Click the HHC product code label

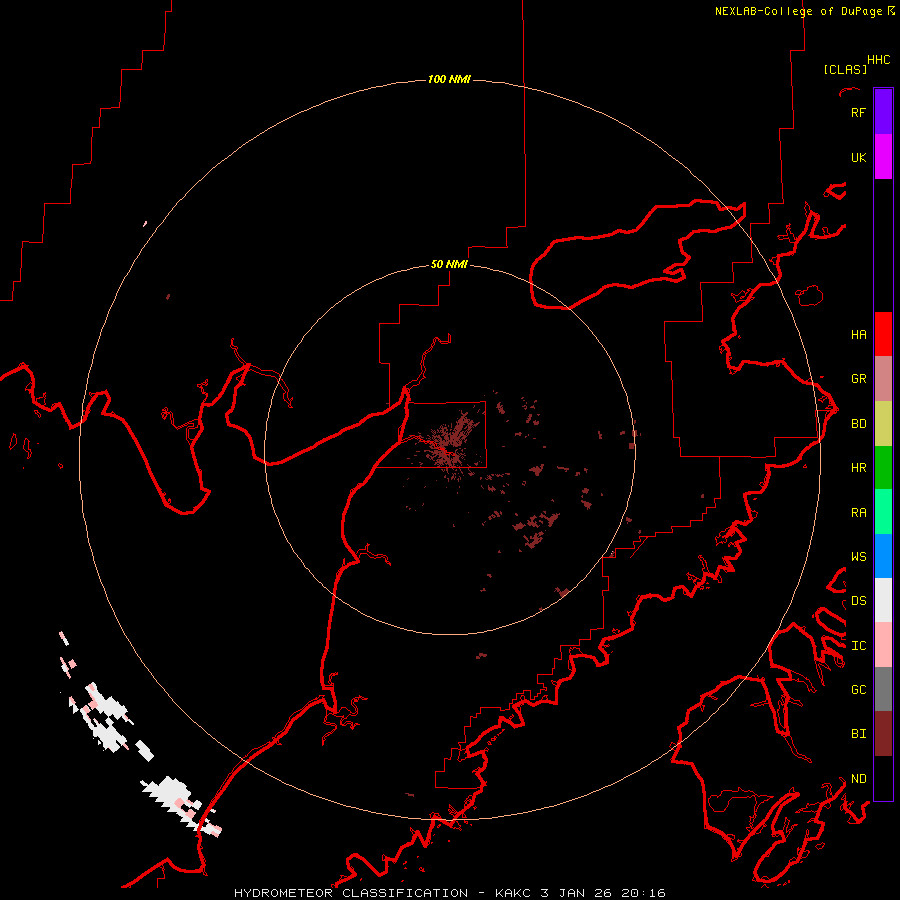click(x=879, y=60)
